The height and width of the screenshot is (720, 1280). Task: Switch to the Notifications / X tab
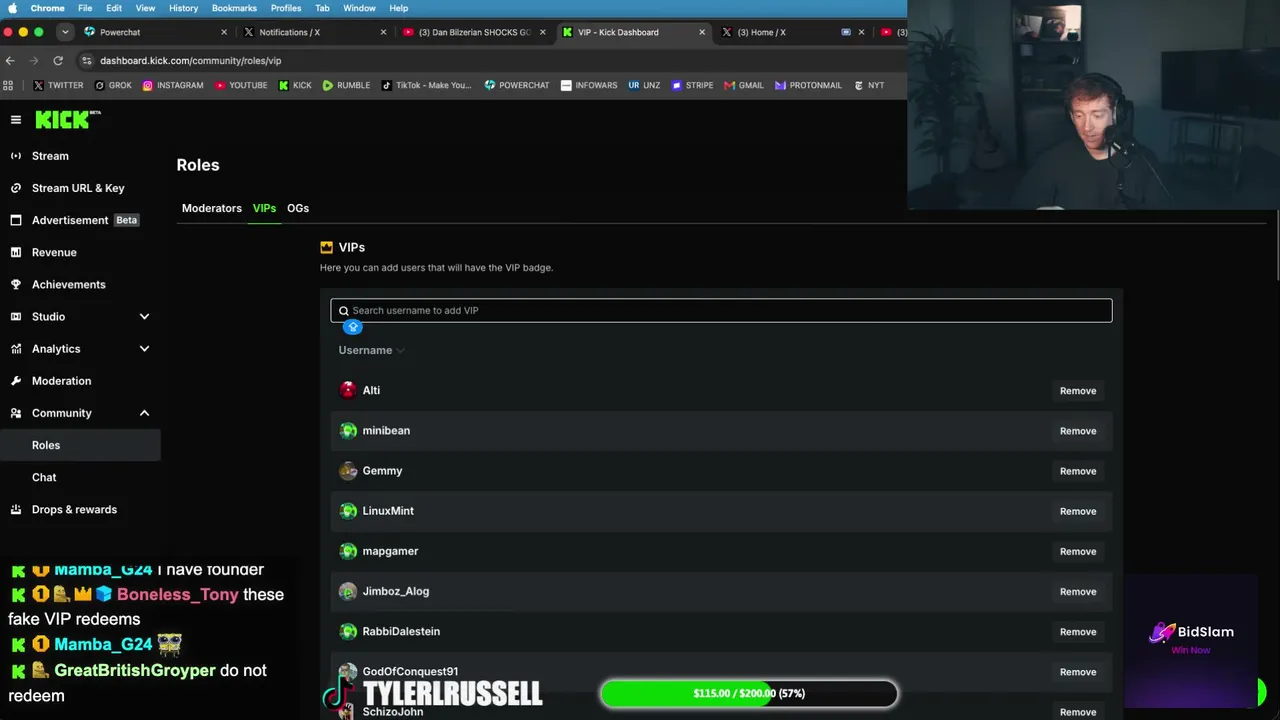(x=315, y=32)
